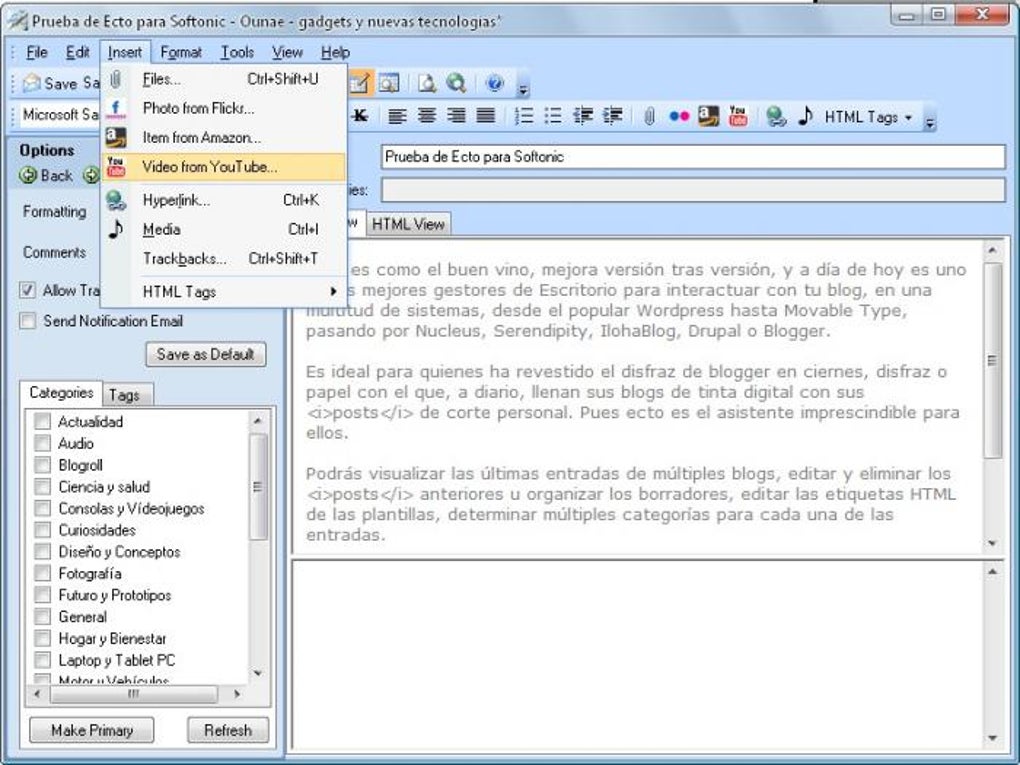Click the category list vertical scrollbar thumb
Screen dimensions: 1020x765
pos(258,487)
